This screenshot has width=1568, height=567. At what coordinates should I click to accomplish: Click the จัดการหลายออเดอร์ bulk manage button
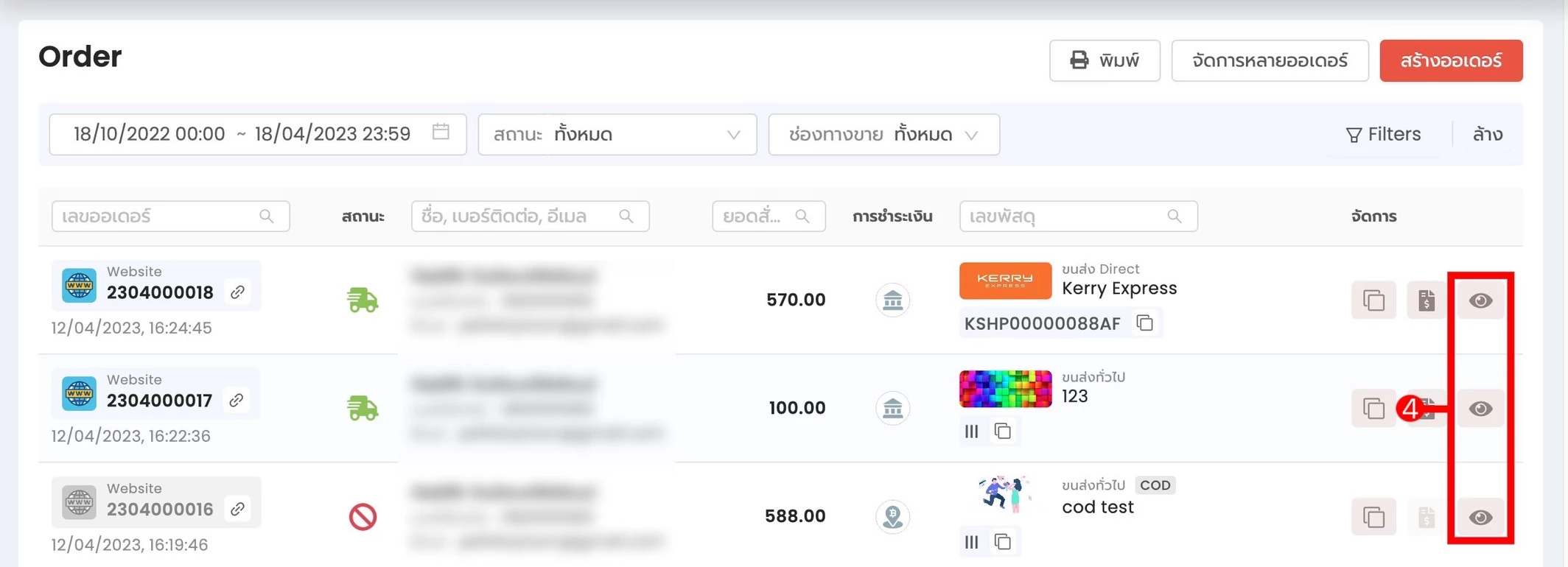(1269, 60)
